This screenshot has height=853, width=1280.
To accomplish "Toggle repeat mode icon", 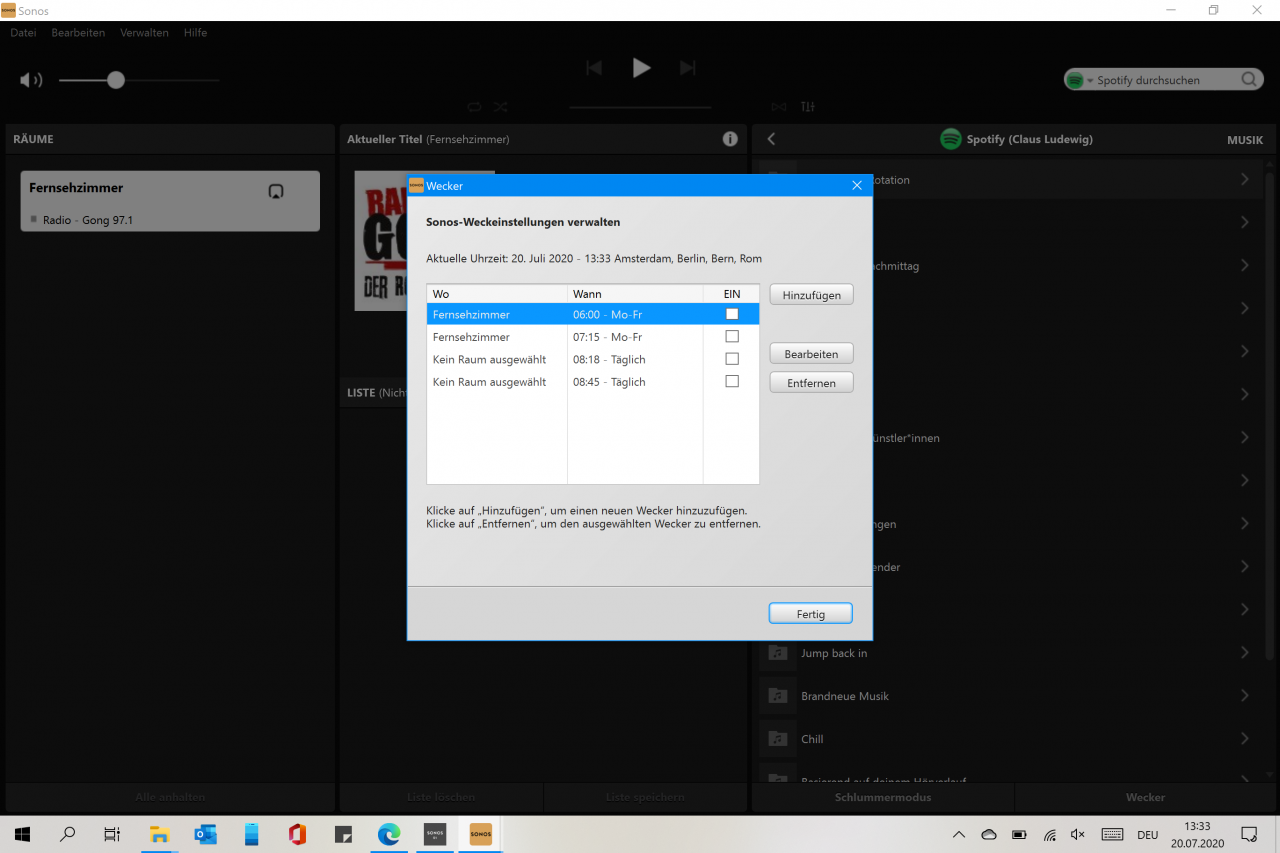I will 474,107.
